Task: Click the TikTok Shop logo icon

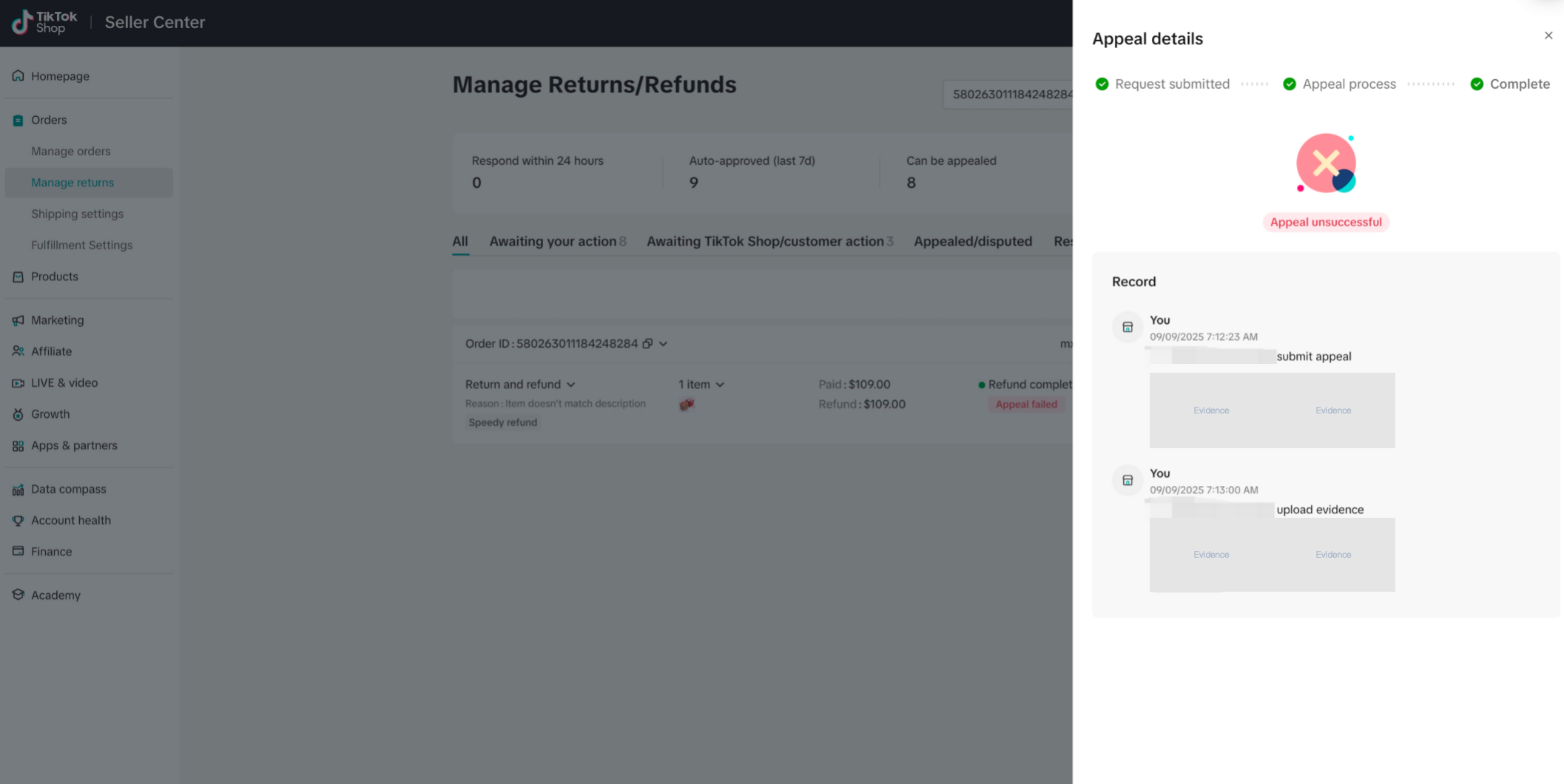Action: (22, 22)
